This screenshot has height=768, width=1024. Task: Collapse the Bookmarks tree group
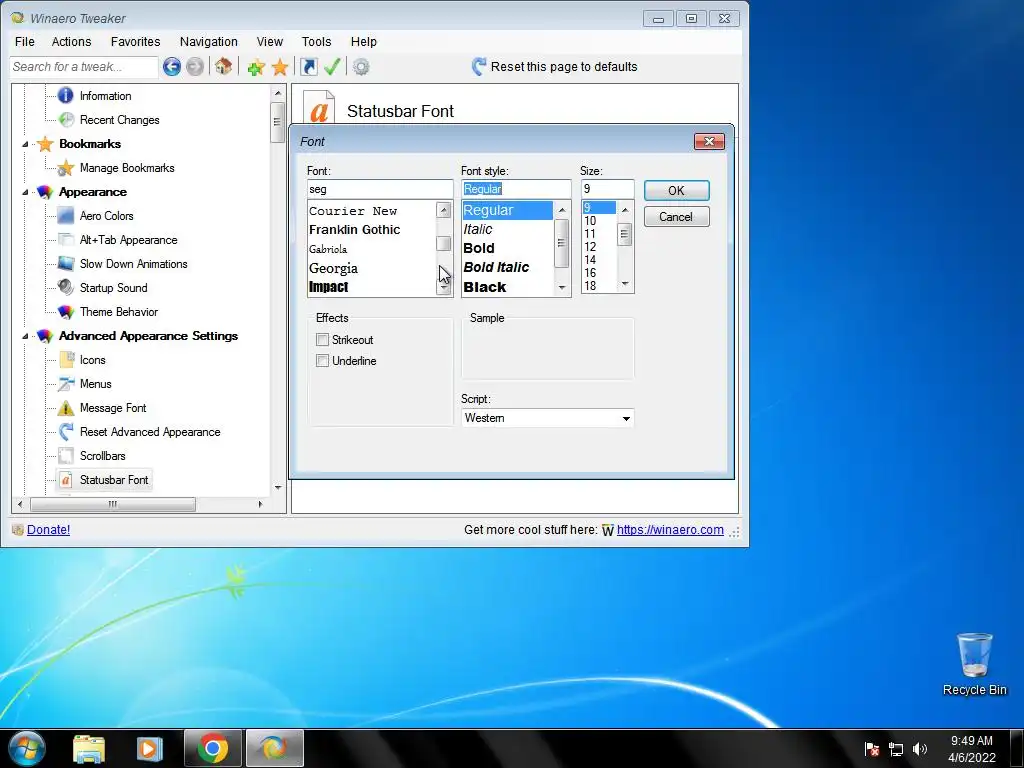25,144
